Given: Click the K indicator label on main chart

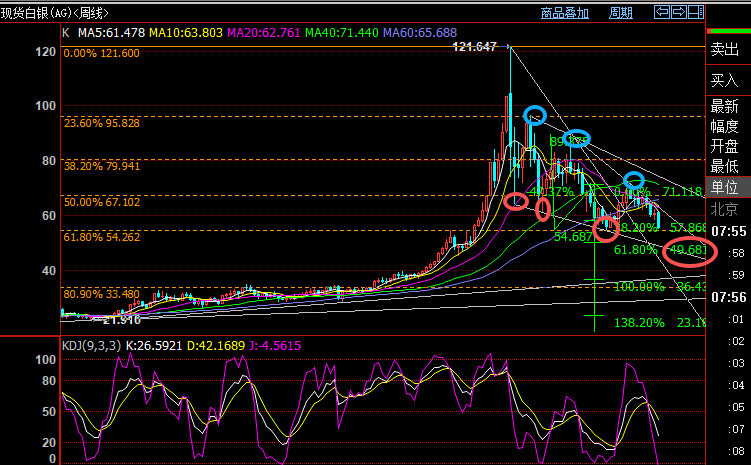Looking at the screenshot, I should pyautogui.click(x=66, y=33).
